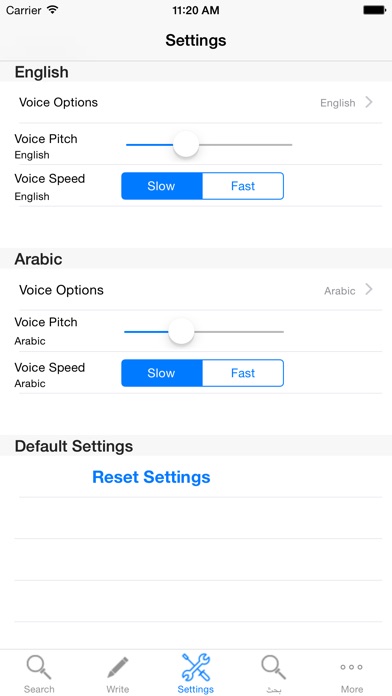Click the English Voice Pitch slider knob
The image size is (392, 696).
[x=186, y=144]
